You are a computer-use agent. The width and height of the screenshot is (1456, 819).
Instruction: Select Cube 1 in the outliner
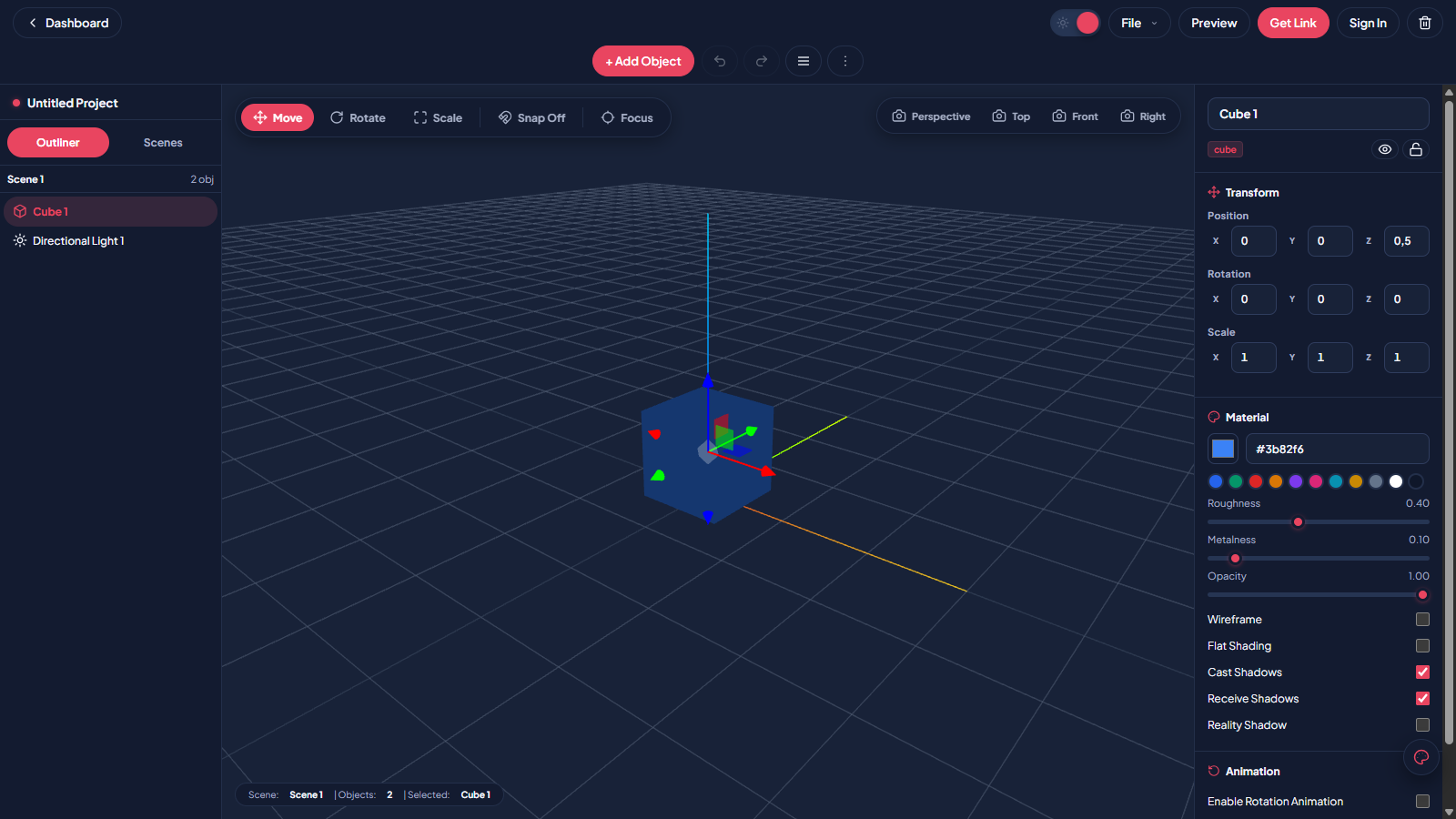(110, 212)
